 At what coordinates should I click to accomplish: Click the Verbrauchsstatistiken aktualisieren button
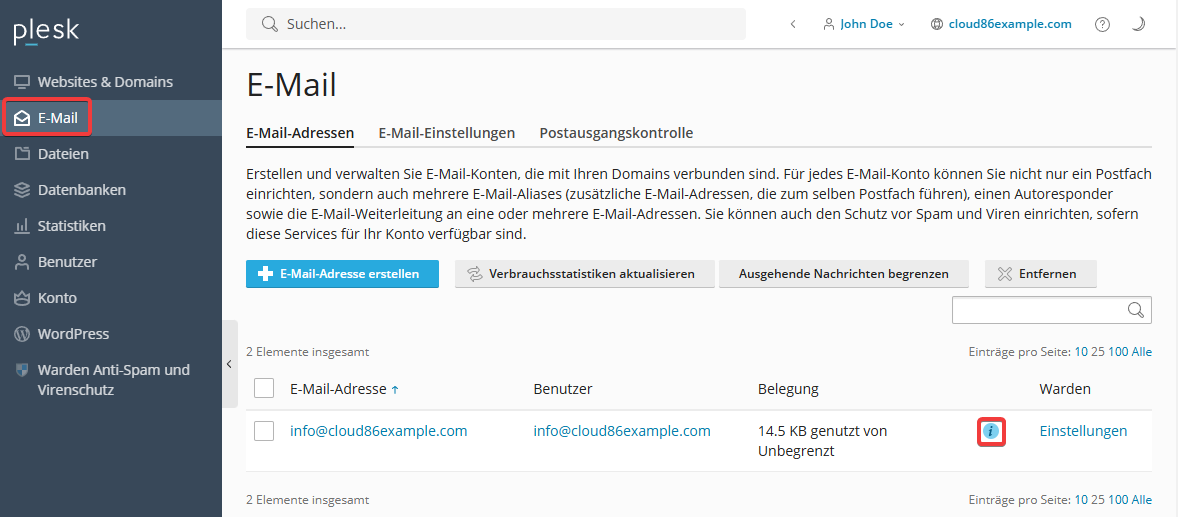(583, 274)
